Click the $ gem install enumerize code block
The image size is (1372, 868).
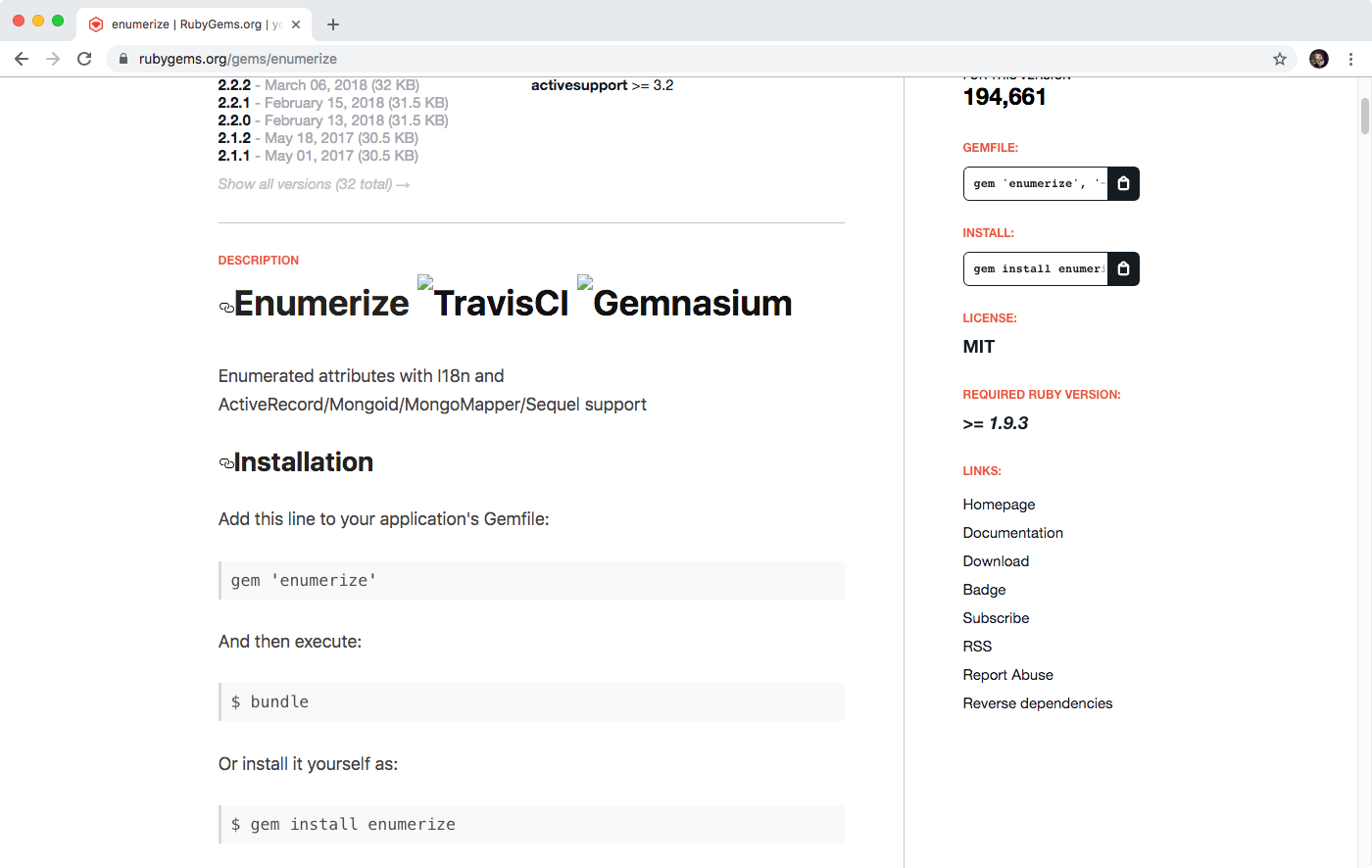click(531, 824)
